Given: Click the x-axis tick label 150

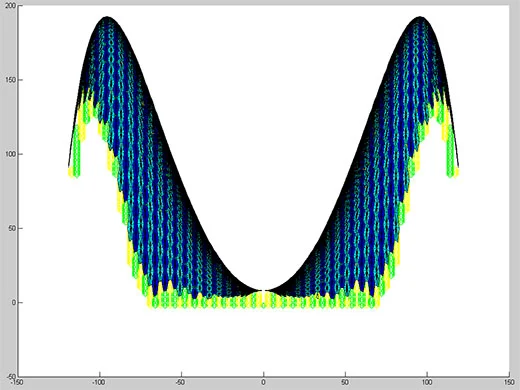Looking at the screenshot, I should click(509, 382).
